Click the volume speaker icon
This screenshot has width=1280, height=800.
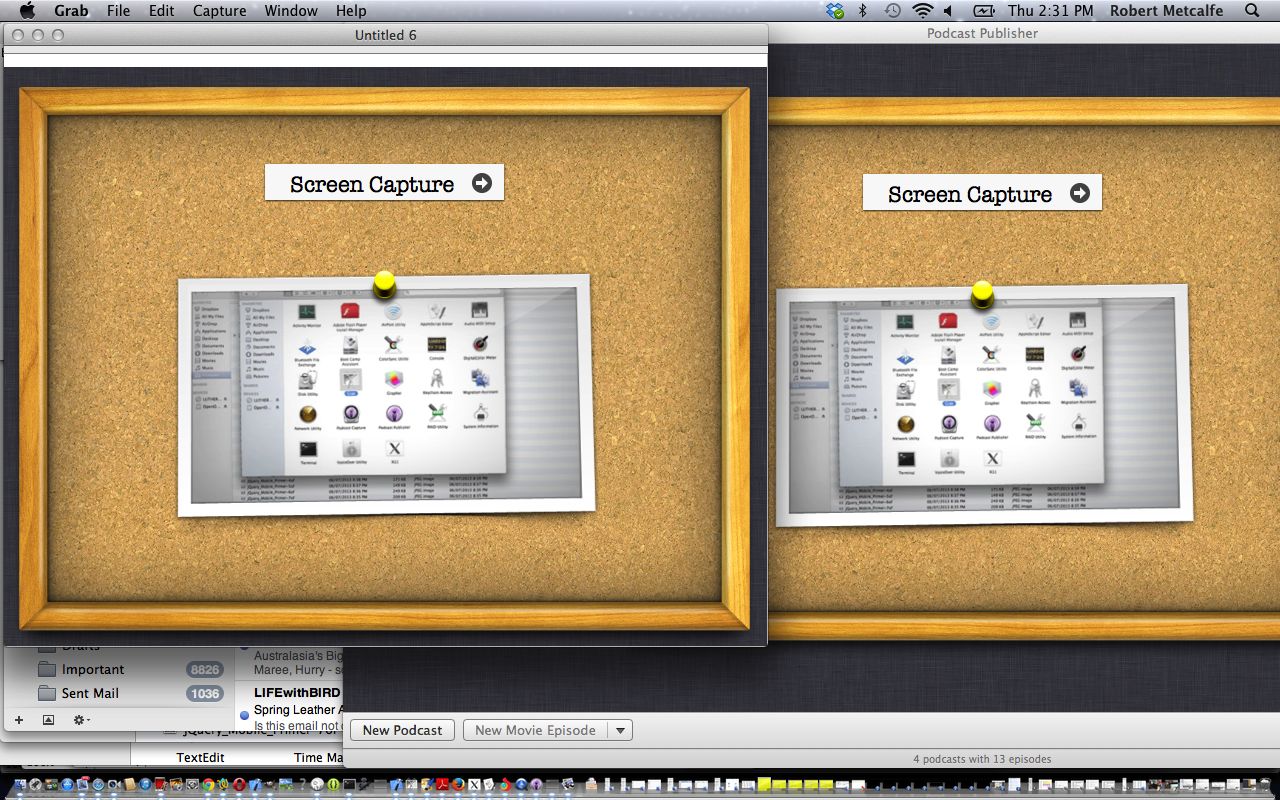pyautogui.click(x=948, y=11)
